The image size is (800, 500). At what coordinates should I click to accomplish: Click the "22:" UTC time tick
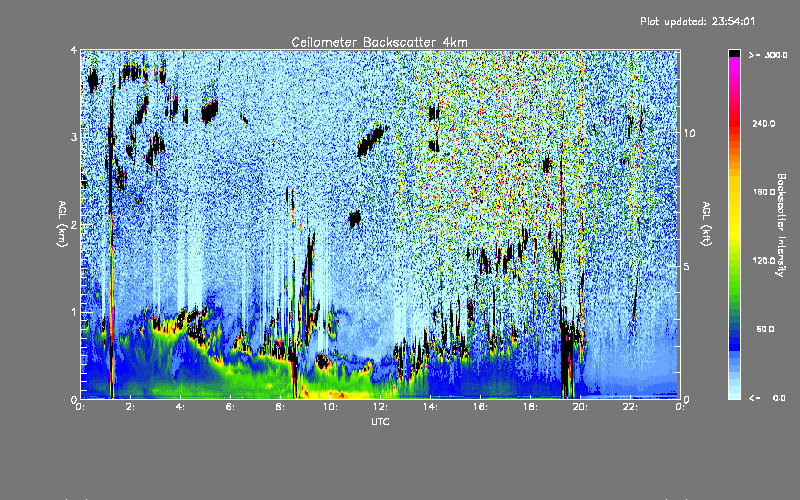click(x=630, y=407)
